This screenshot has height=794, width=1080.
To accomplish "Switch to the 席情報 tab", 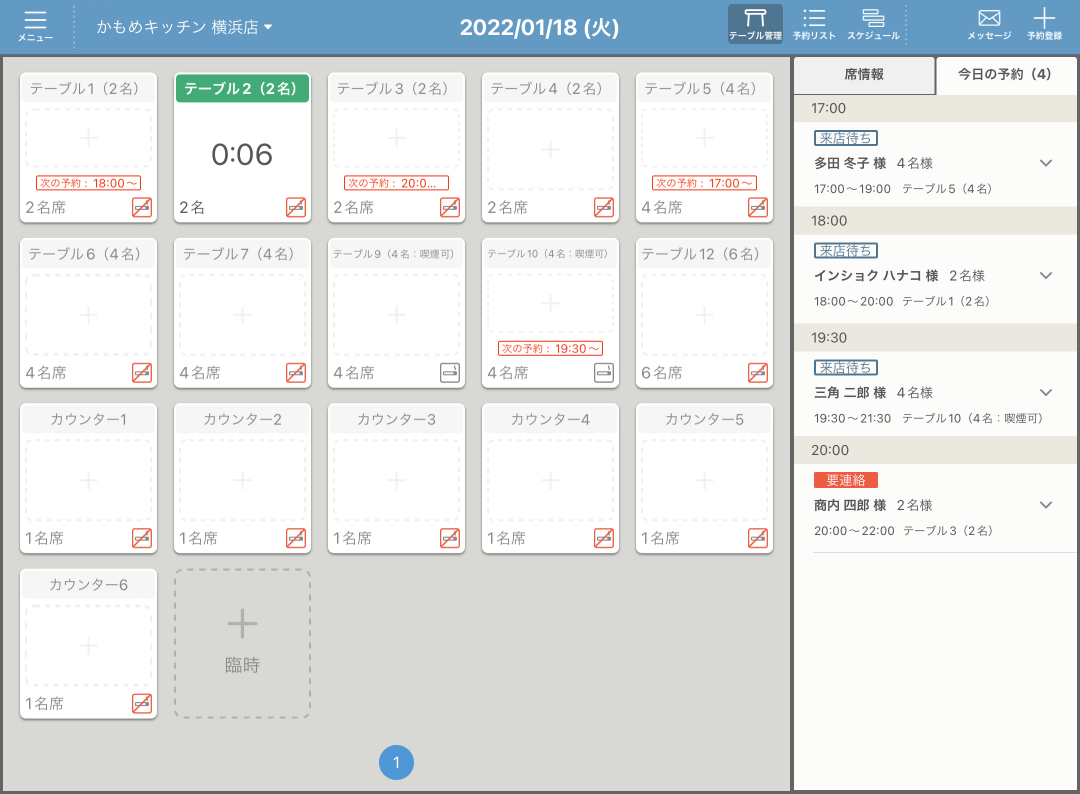I will (864, 75).
